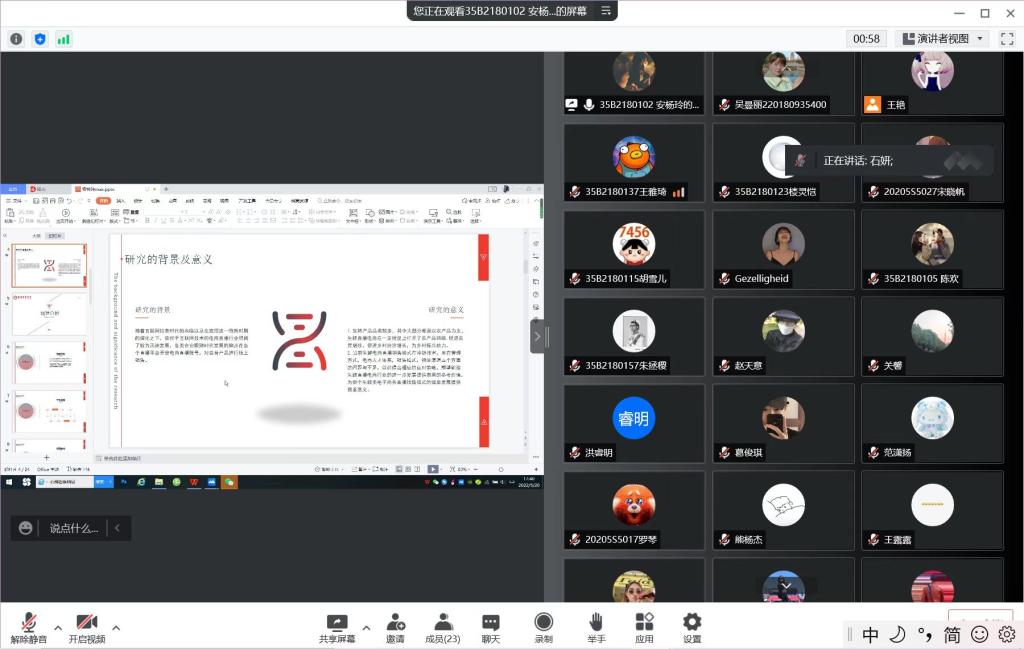Open the screen-share banner menu icon
1024x649 pixels.
coord(604,10)
